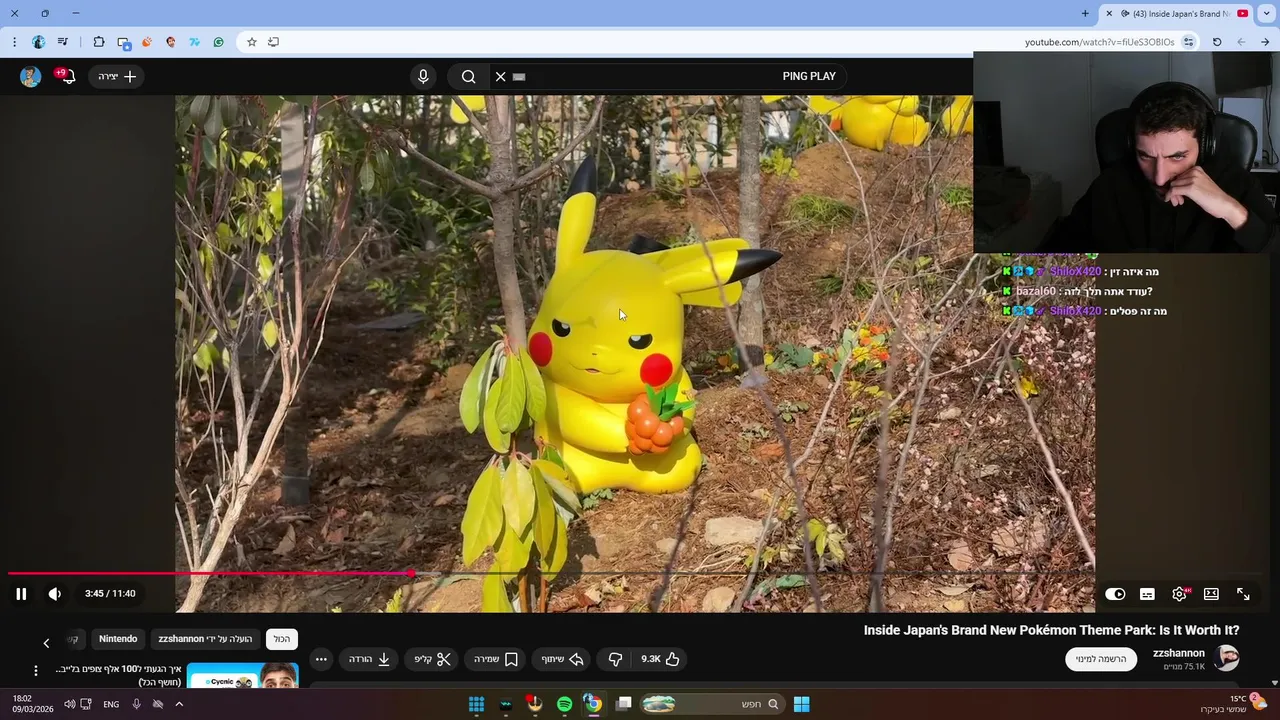Turn on subtitles/closed captions
The width and height of the screenshot is (1280, 720).
[x=1147, y=594]
